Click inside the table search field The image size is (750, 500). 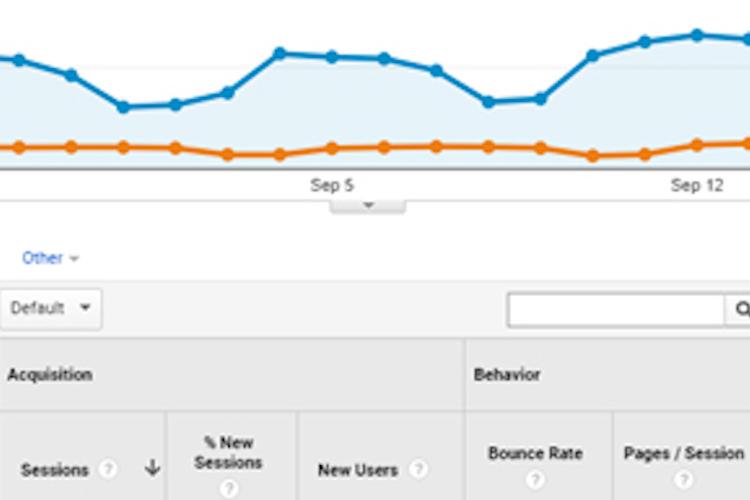[616, 310]
